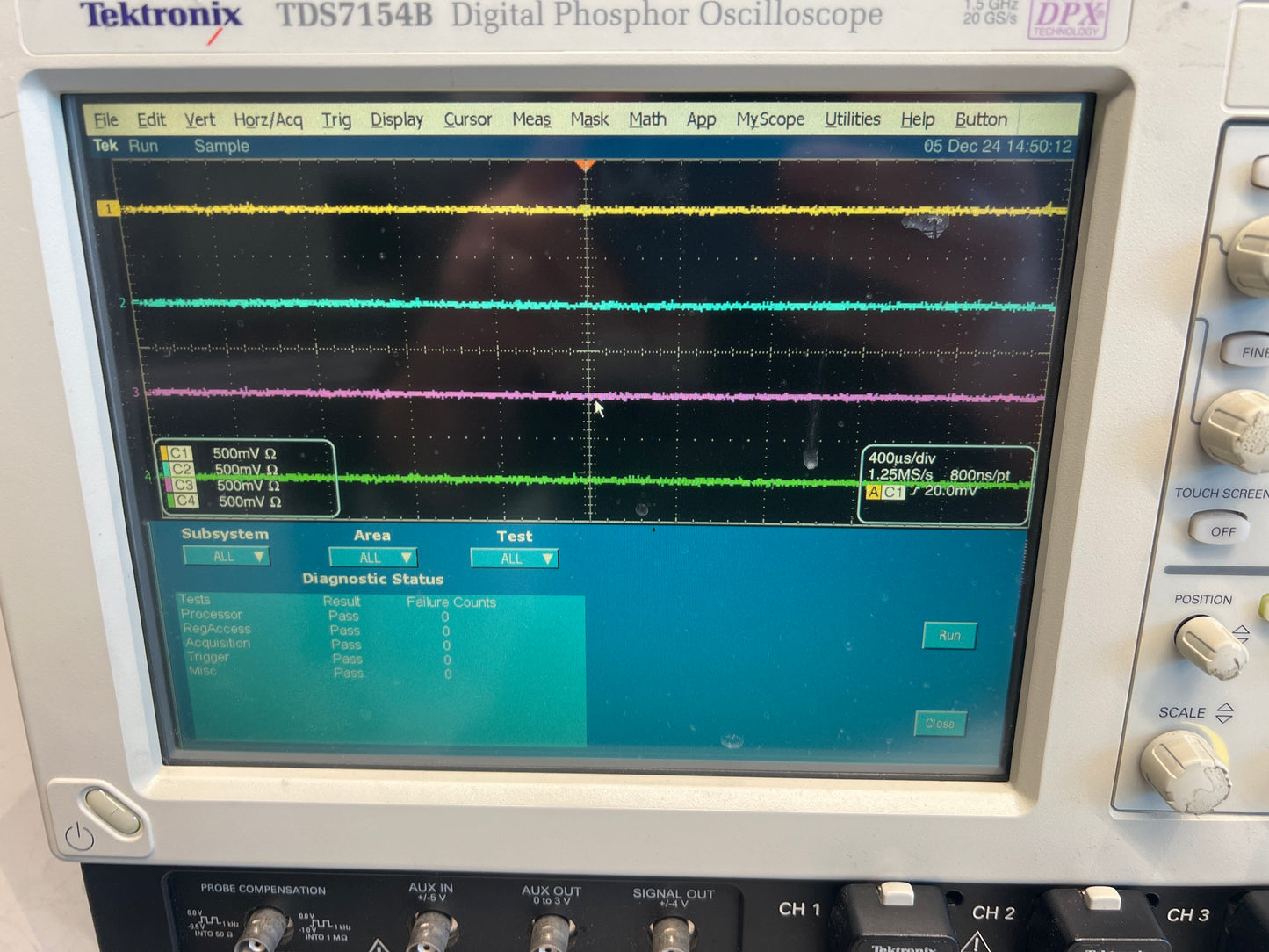Select the channel 1 waveform marker
1269x952 pixels.
tap(108, 209)
